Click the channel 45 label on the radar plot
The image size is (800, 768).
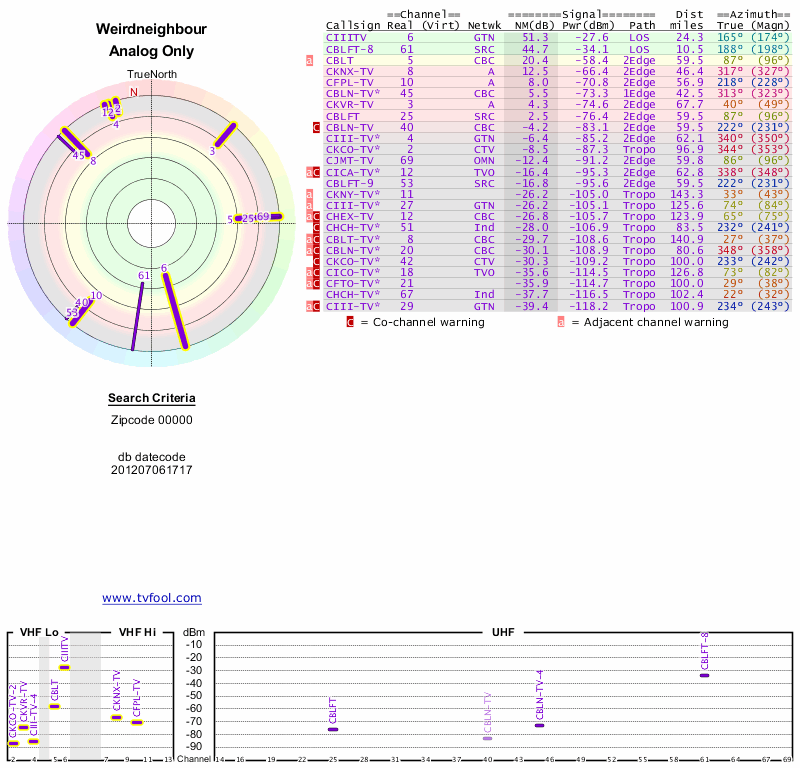pos(79,155)
